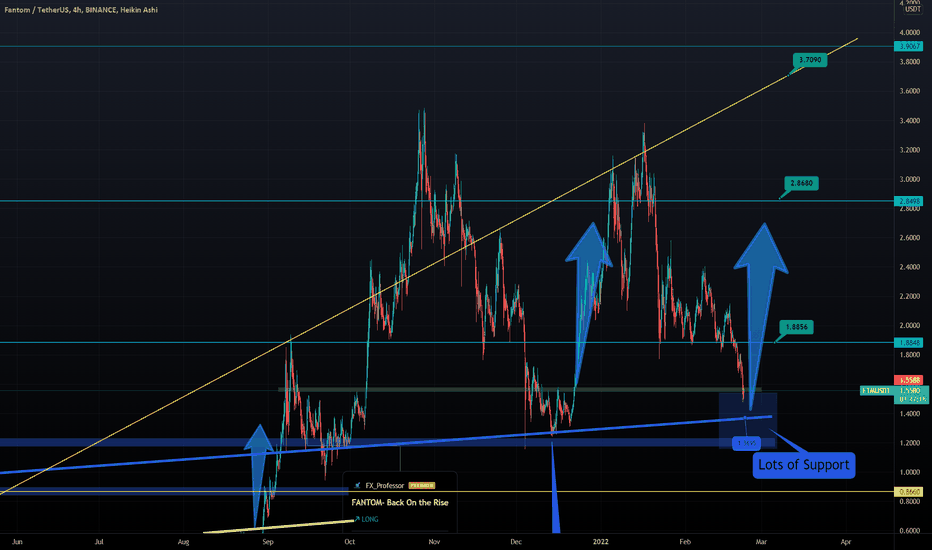This screenshot has height=550, width=932.
Task: Click the 3.0000 price axis label
Action: (x=909, y=179)
